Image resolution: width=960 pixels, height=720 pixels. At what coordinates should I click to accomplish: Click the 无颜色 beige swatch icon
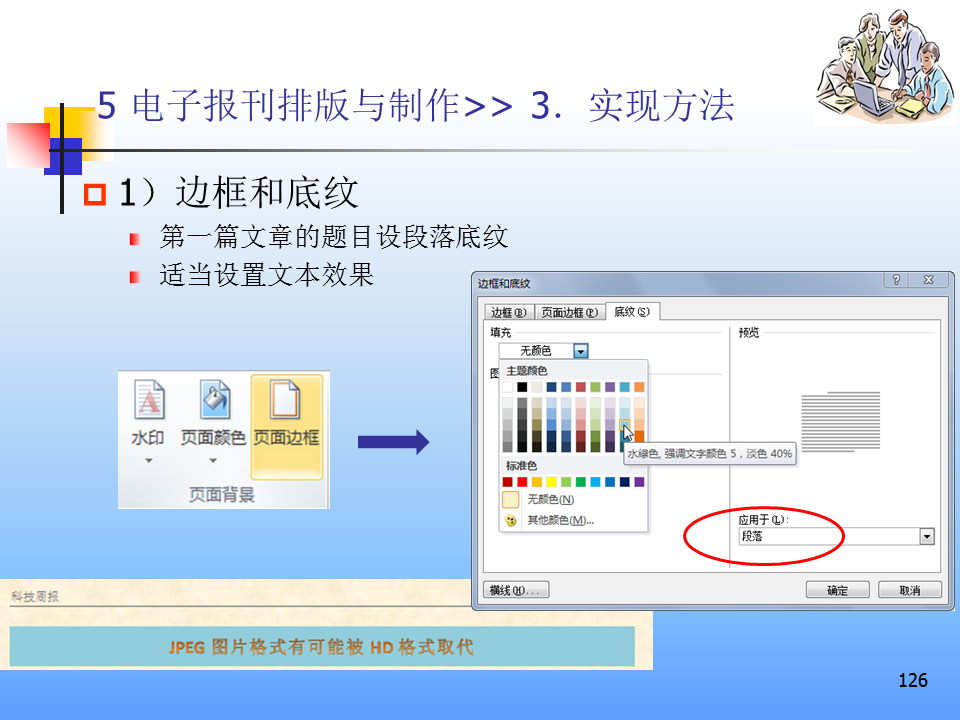pos(511,500)
